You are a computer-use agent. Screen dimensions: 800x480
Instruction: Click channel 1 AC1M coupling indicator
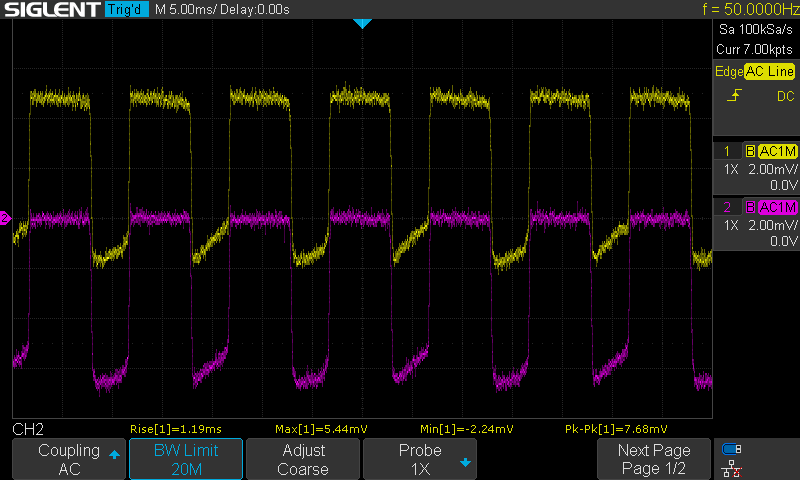[777, 151]
